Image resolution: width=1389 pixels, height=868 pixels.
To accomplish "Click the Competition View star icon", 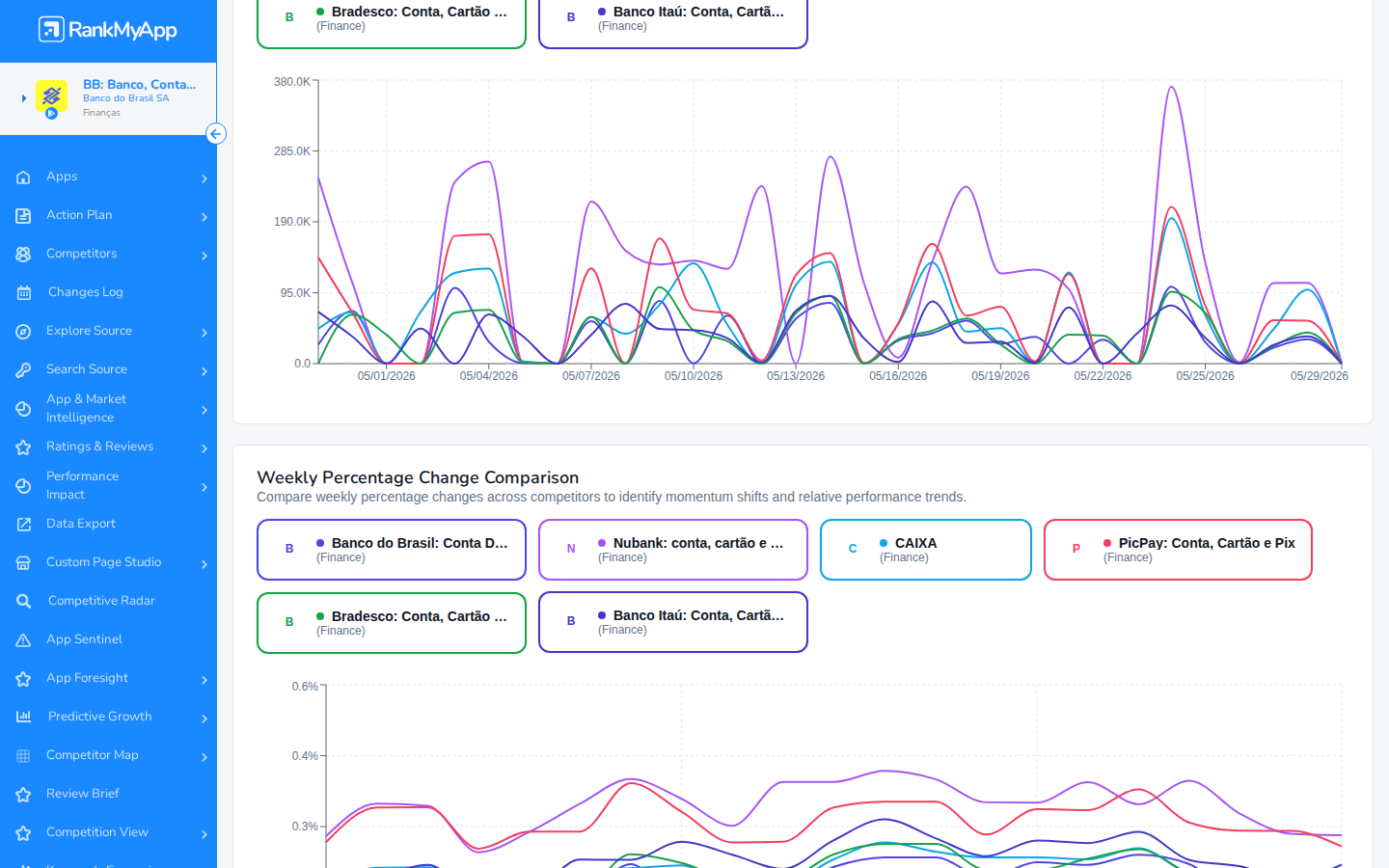I will pos(23,833).
